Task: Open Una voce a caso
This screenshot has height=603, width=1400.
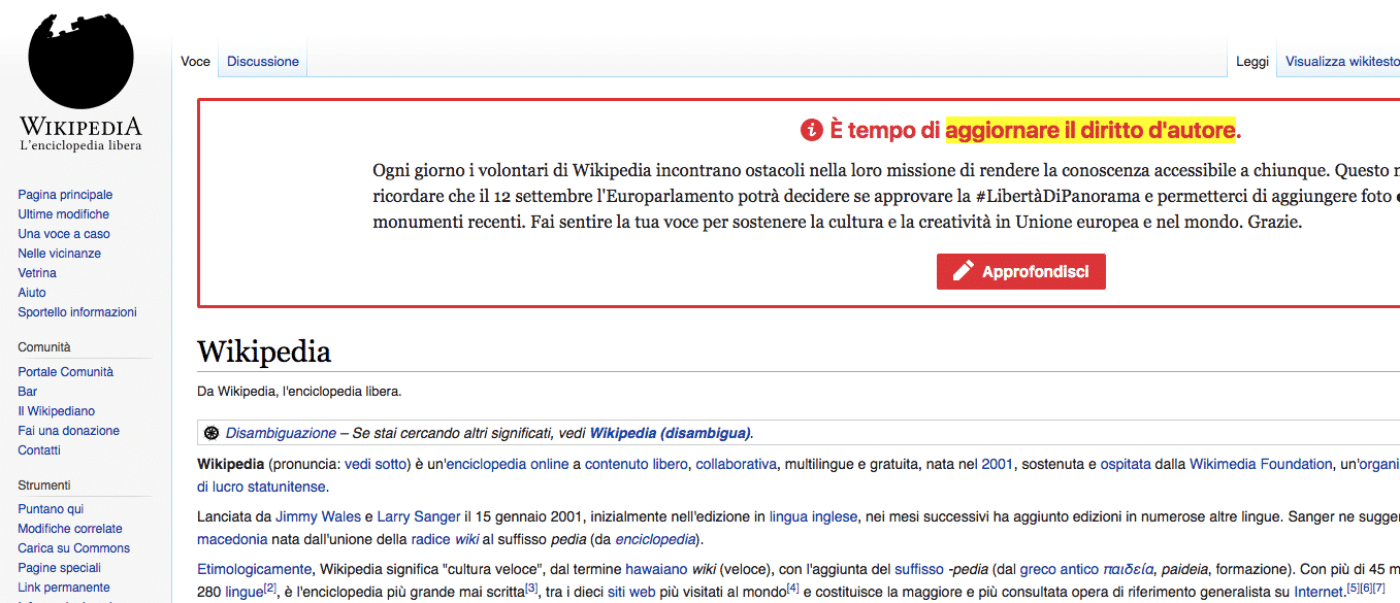Action: coord(64,234)
